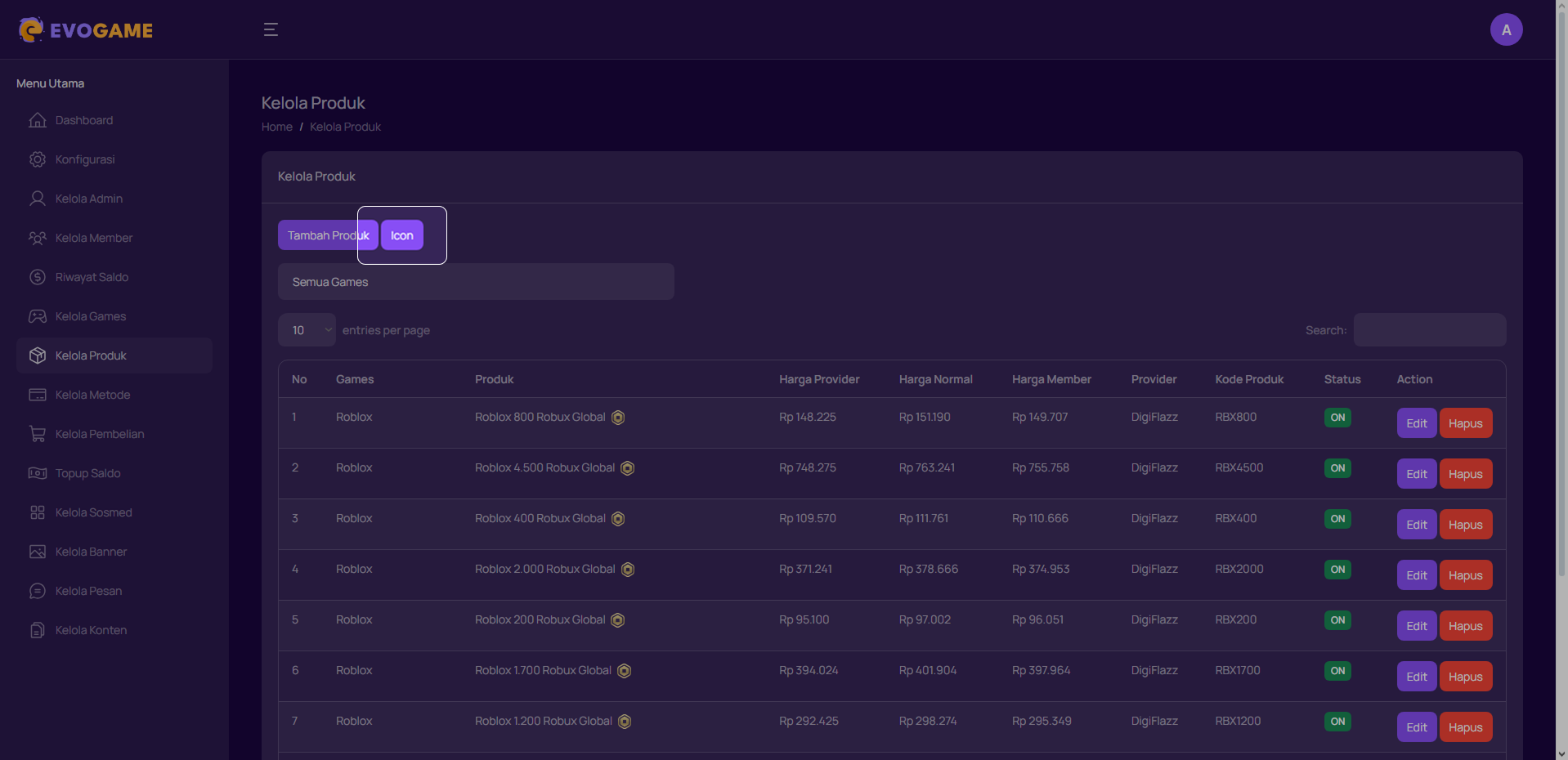Click the Kelola Member group icon
1568x760 pixels.
(x=38, y=238)
